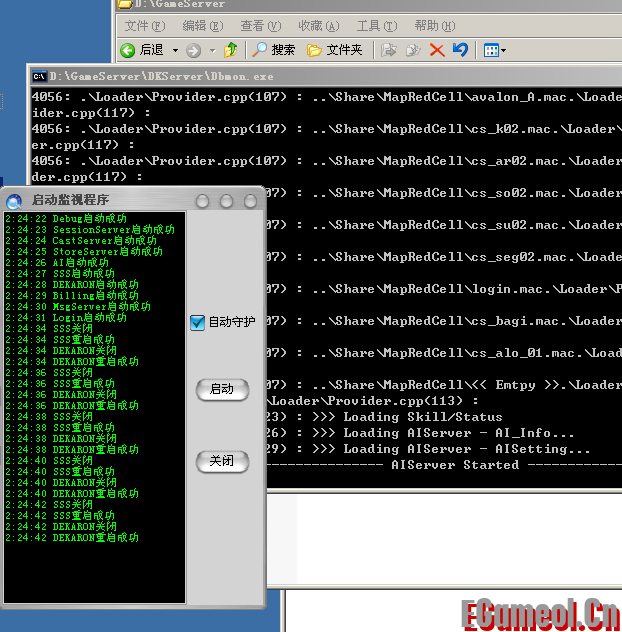This screenshot has height=632, width=622.
Task: Click the red X delete icon
Action: (x=437, y=50)
